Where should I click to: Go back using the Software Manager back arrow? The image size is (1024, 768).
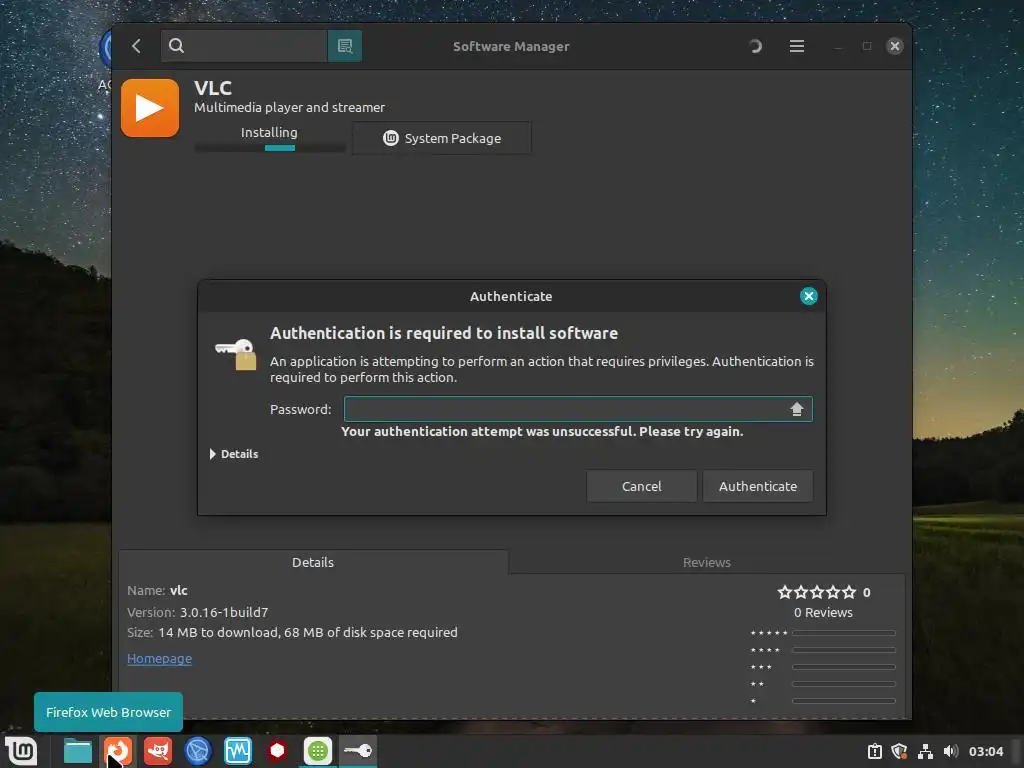(x=136, y=46)
